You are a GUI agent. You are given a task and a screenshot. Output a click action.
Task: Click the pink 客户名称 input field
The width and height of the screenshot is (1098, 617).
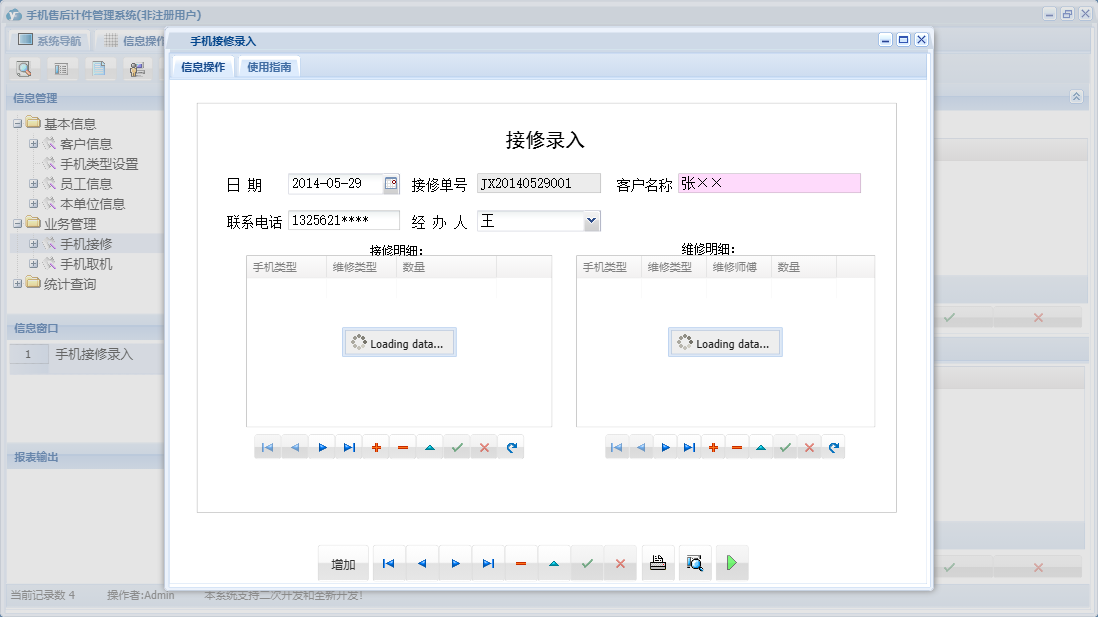pyautogui.click(x=770, y=183)
